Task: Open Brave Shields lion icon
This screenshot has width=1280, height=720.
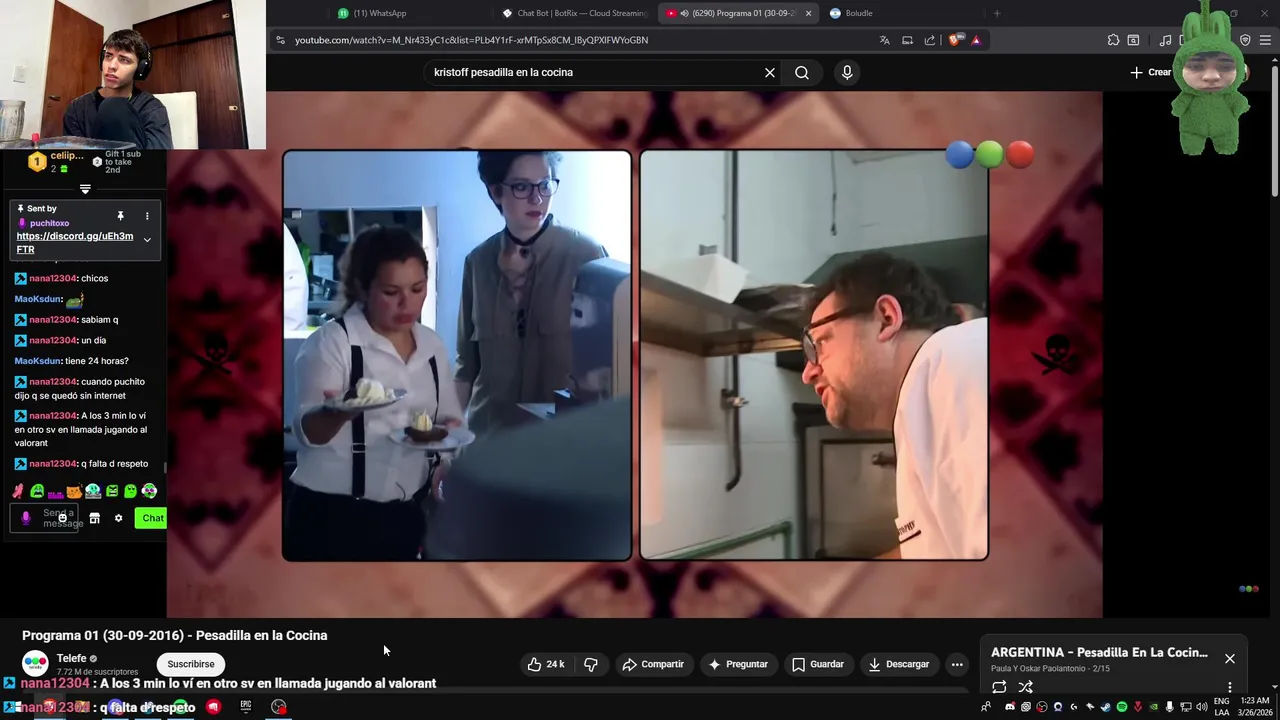Action: 955,40
